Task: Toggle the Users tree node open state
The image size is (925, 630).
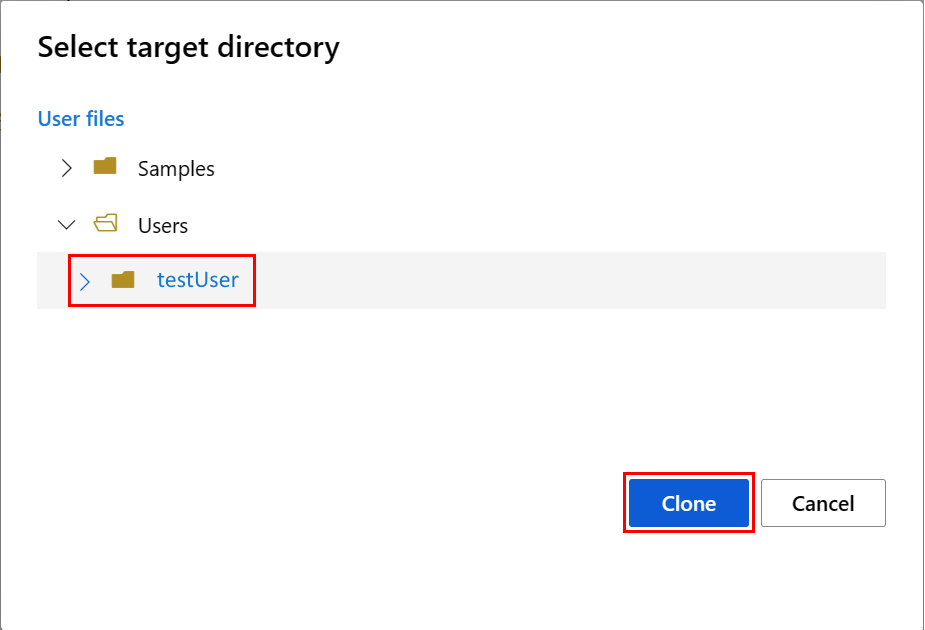Action: [x=67, y=225]
